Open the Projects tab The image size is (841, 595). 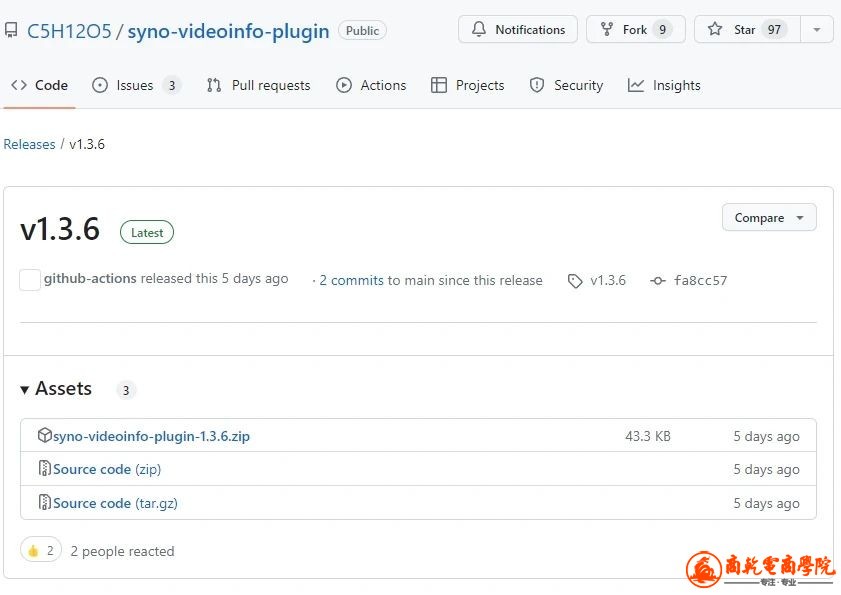tap(468, 85)
